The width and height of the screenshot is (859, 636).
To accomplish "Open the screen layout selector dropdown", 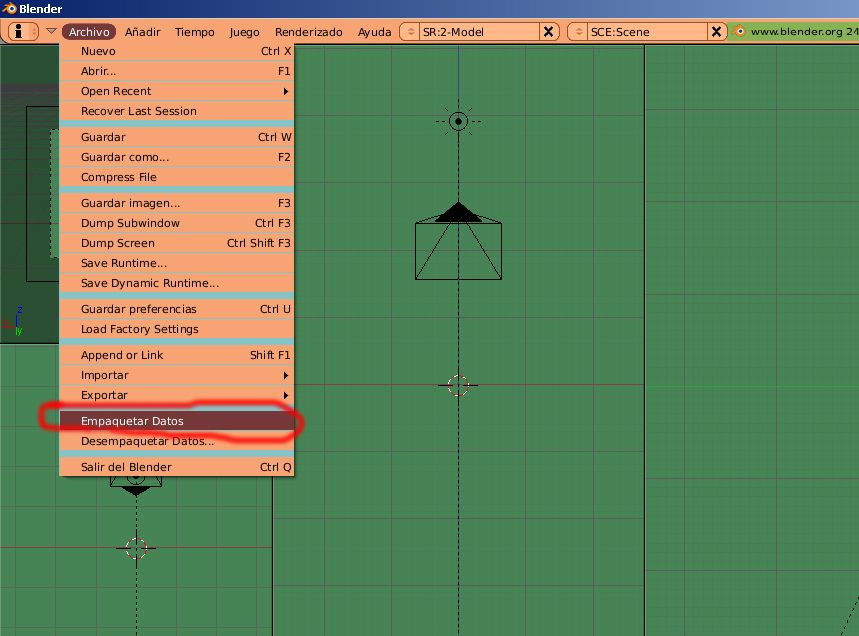I will click(x=410, y=32).
